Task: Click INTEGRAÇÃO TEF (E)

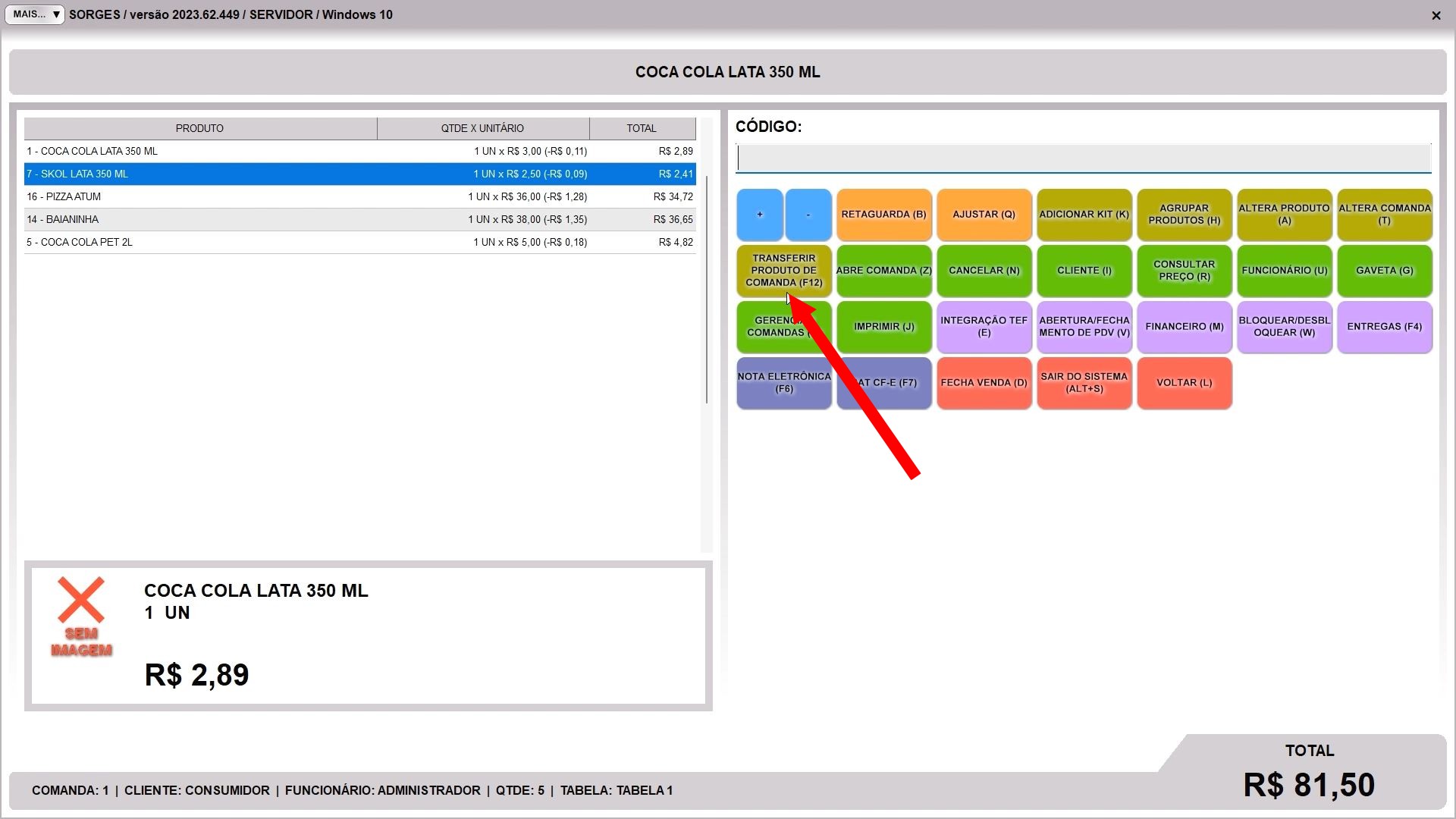Action: pos(984,327)
